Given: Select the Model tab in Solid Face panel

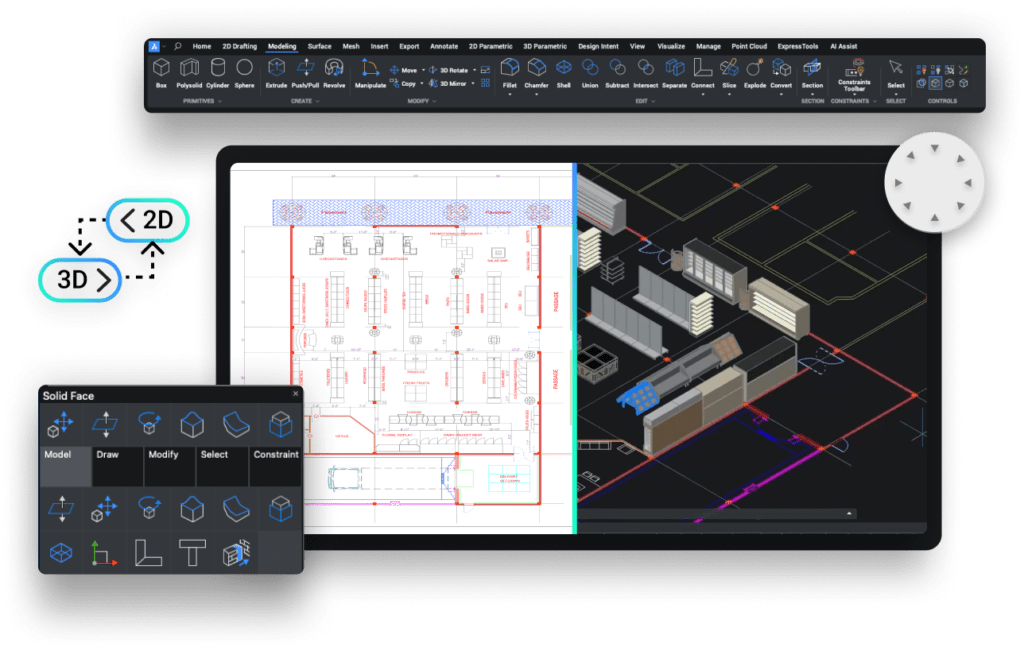Looking at the screenshot, I should 65,466.
